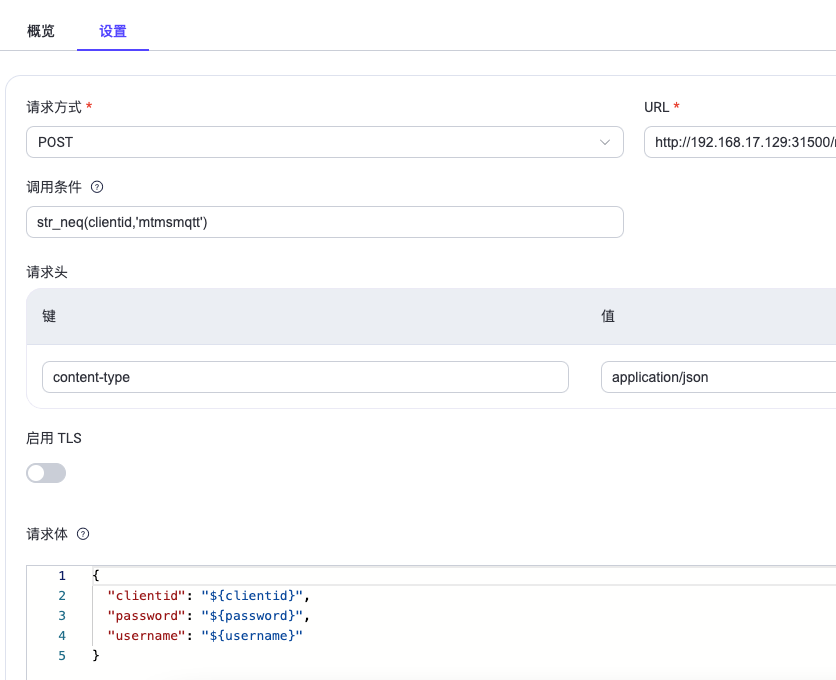Image resolution: width=836 pixels, height=680 pixels.
Task: Click into the URL input field
Action: click(740, 142)
